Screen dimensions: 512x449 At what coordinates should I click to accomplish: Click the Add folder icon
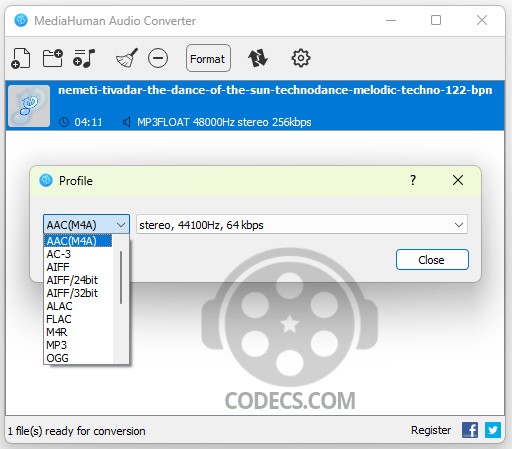[x=53, y=58]
